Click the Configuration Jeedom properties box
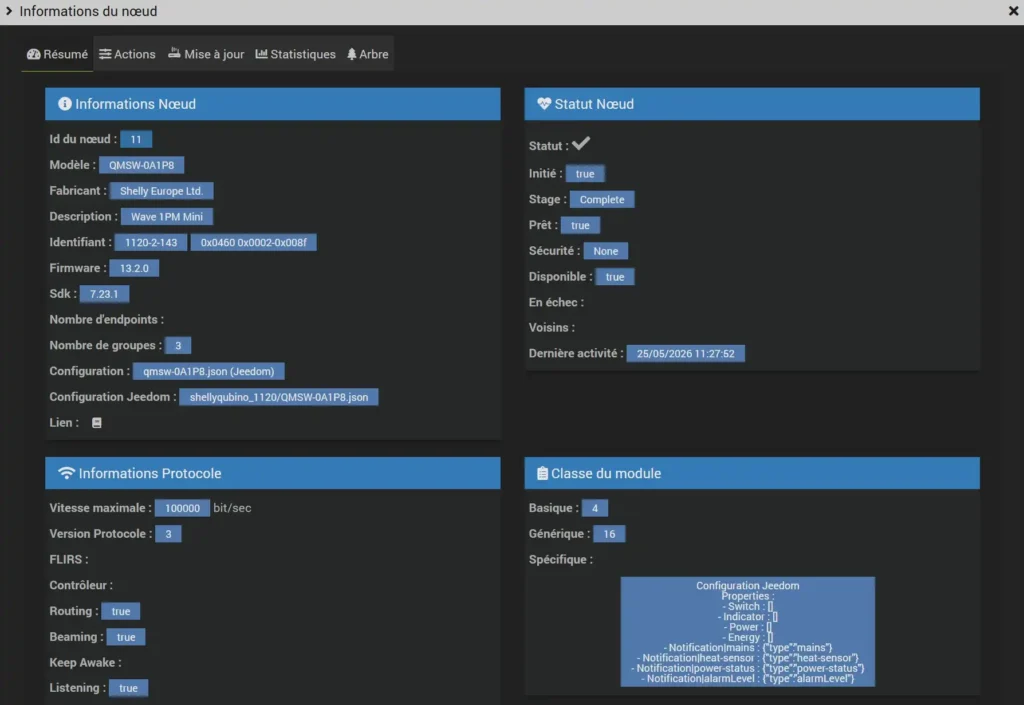1024x705 pixels. tap(747, 631)
